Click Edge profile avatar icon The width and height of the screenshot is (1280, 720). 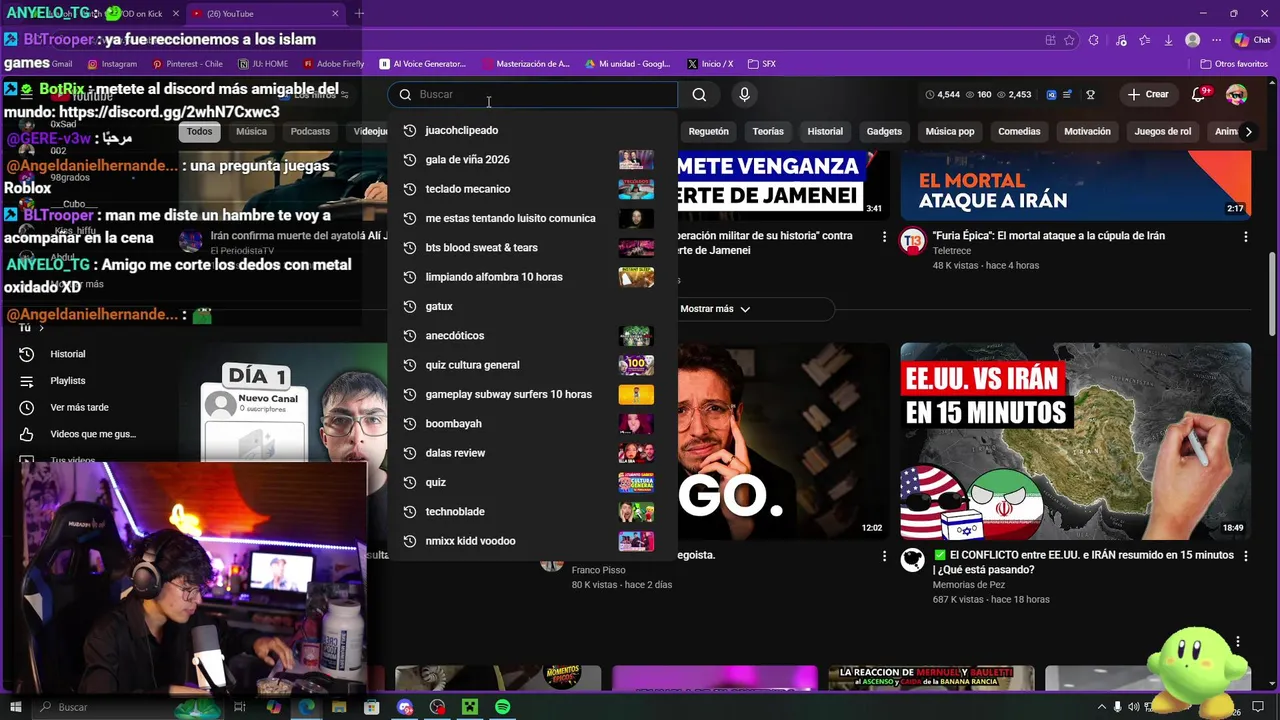tap(1192, 40)
